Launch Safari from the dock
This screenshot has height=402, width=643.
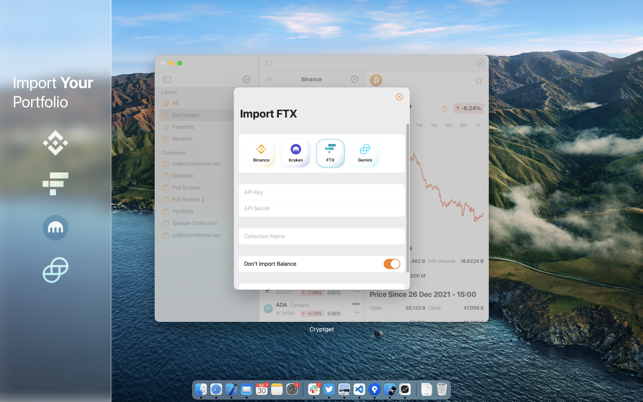pos(216,389)
